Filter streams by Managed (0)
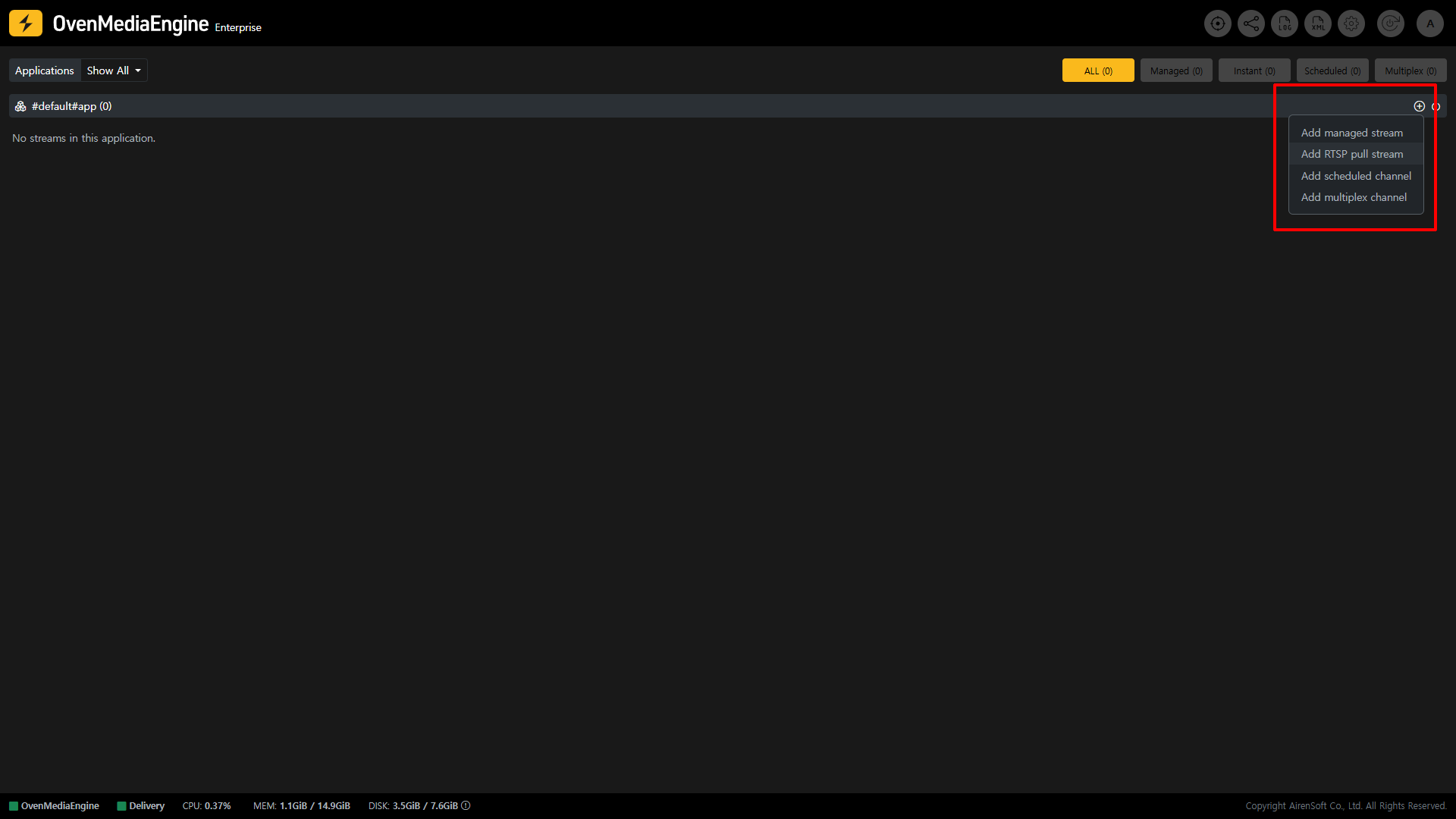This screenshot has height=819, width=1456. [1175, 71]
